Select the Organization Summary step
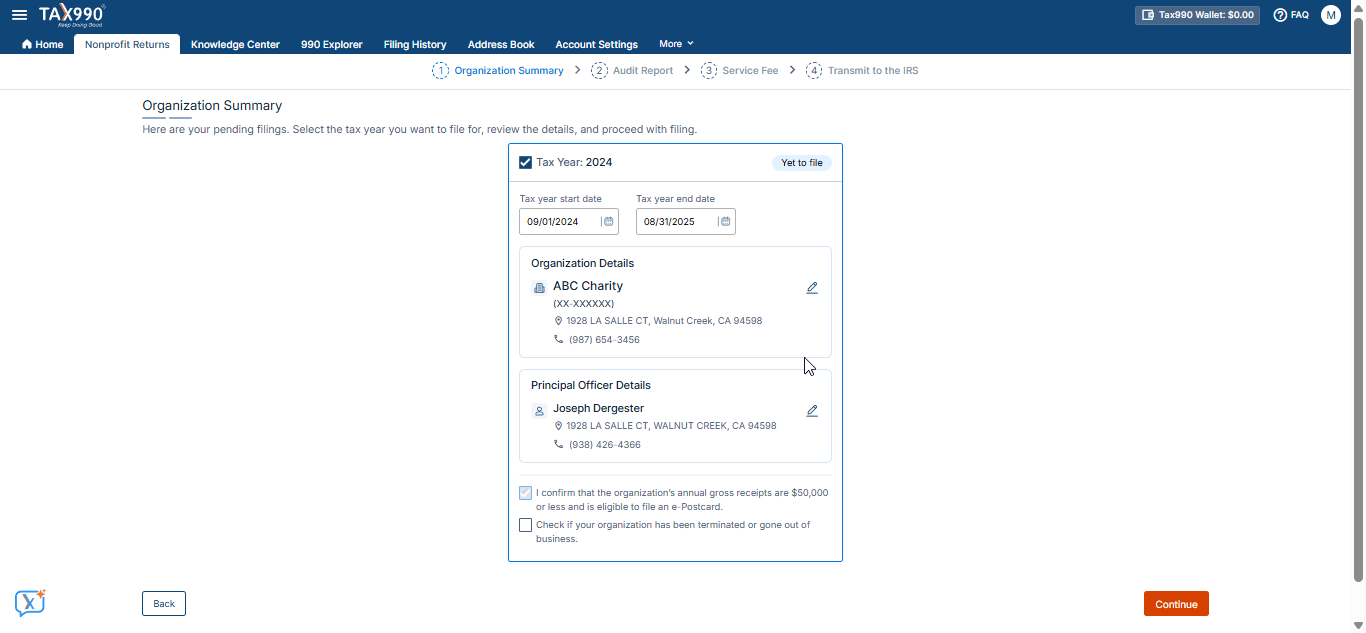The width and height of the screenshot is (1366, 633). (498, 71)
